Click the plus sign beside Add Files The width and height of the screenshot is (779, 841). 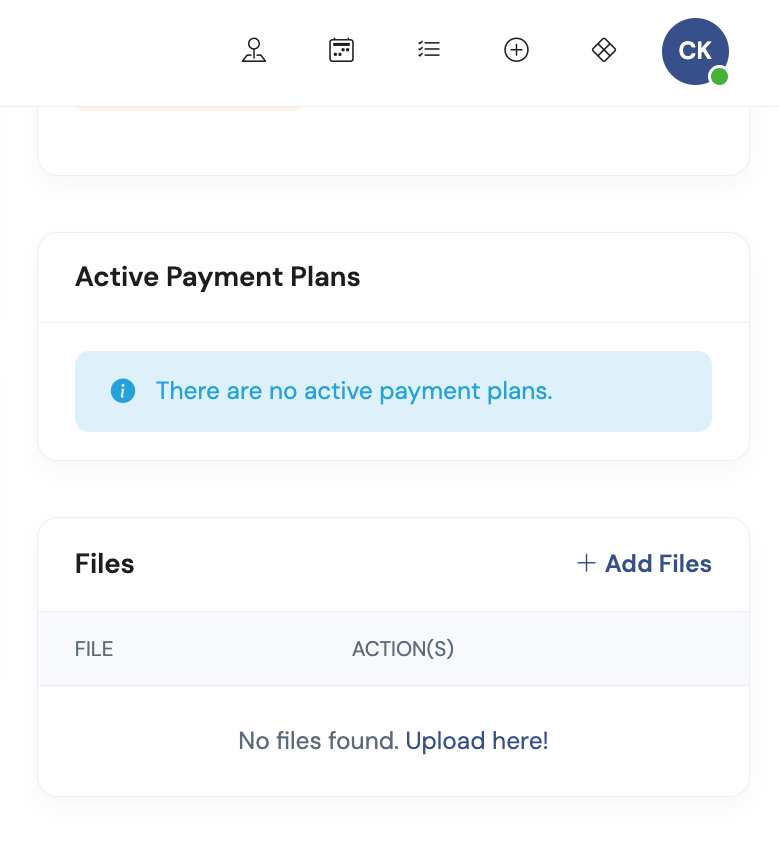(x=586, y=563)
